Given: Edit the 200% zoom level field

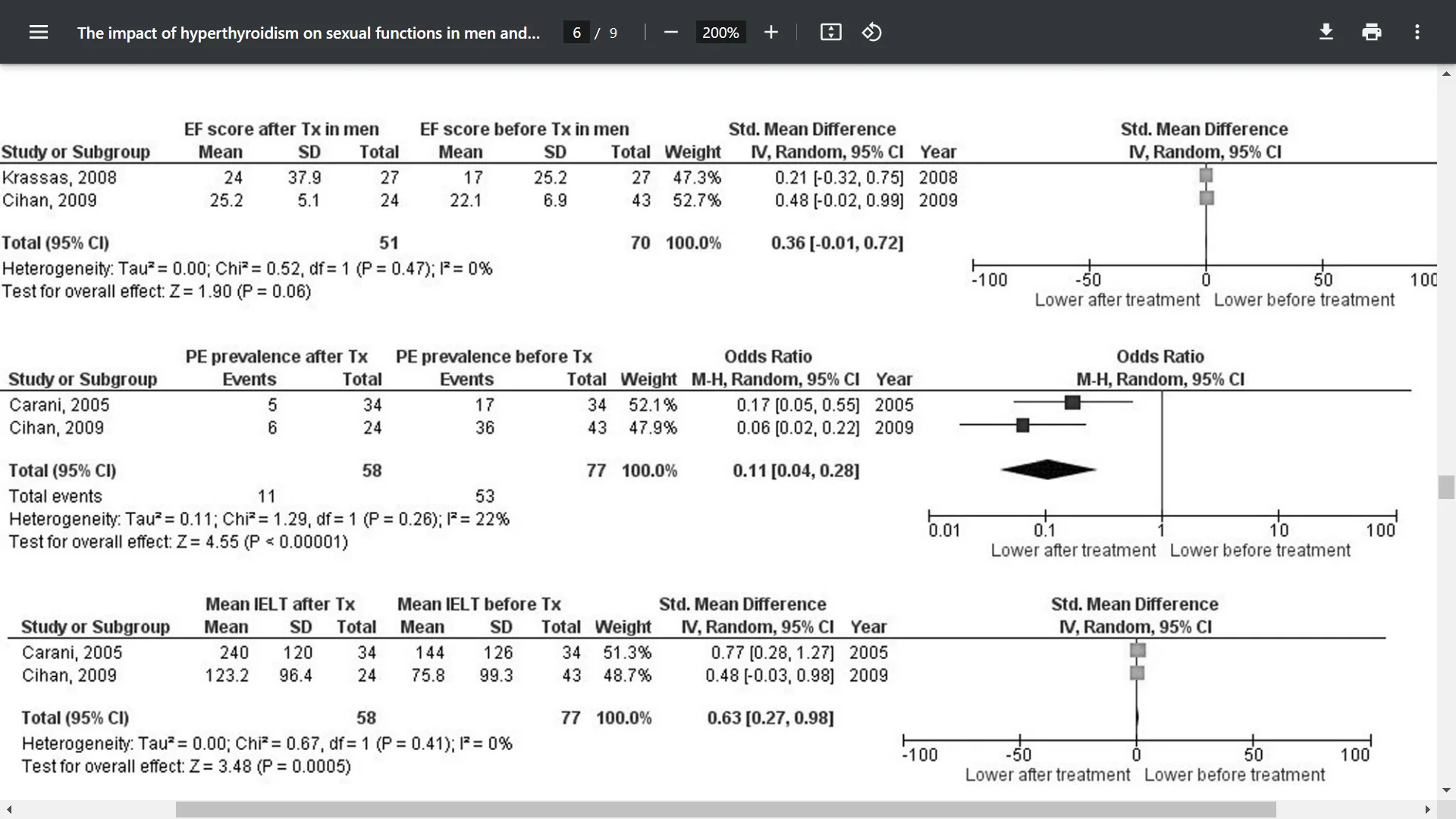Looking at the screenshot, I should [720, 33].
